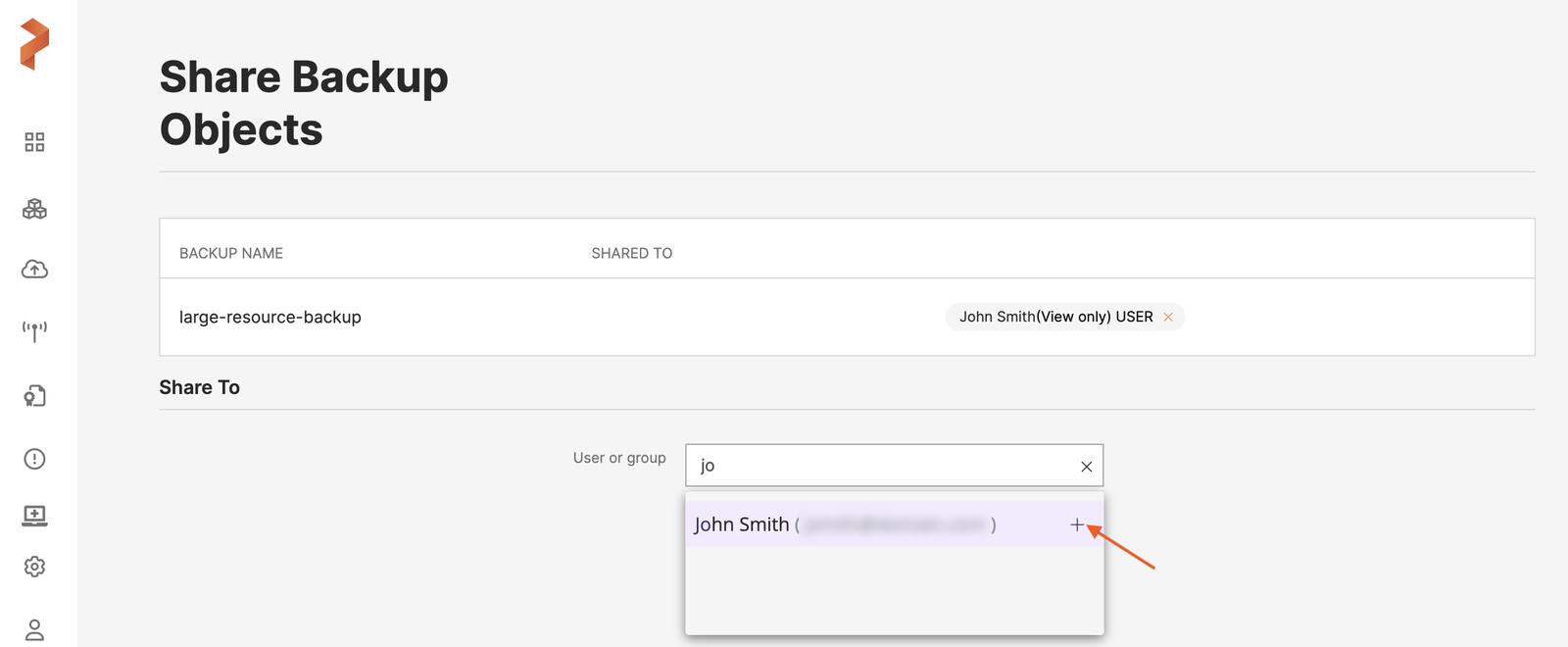
Task: Open the user profile icon
Action: tap(34, 629)
